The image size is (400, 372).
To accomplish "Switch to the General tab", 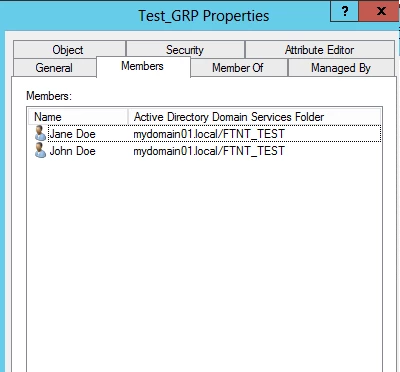I will (x=55, y=68).
